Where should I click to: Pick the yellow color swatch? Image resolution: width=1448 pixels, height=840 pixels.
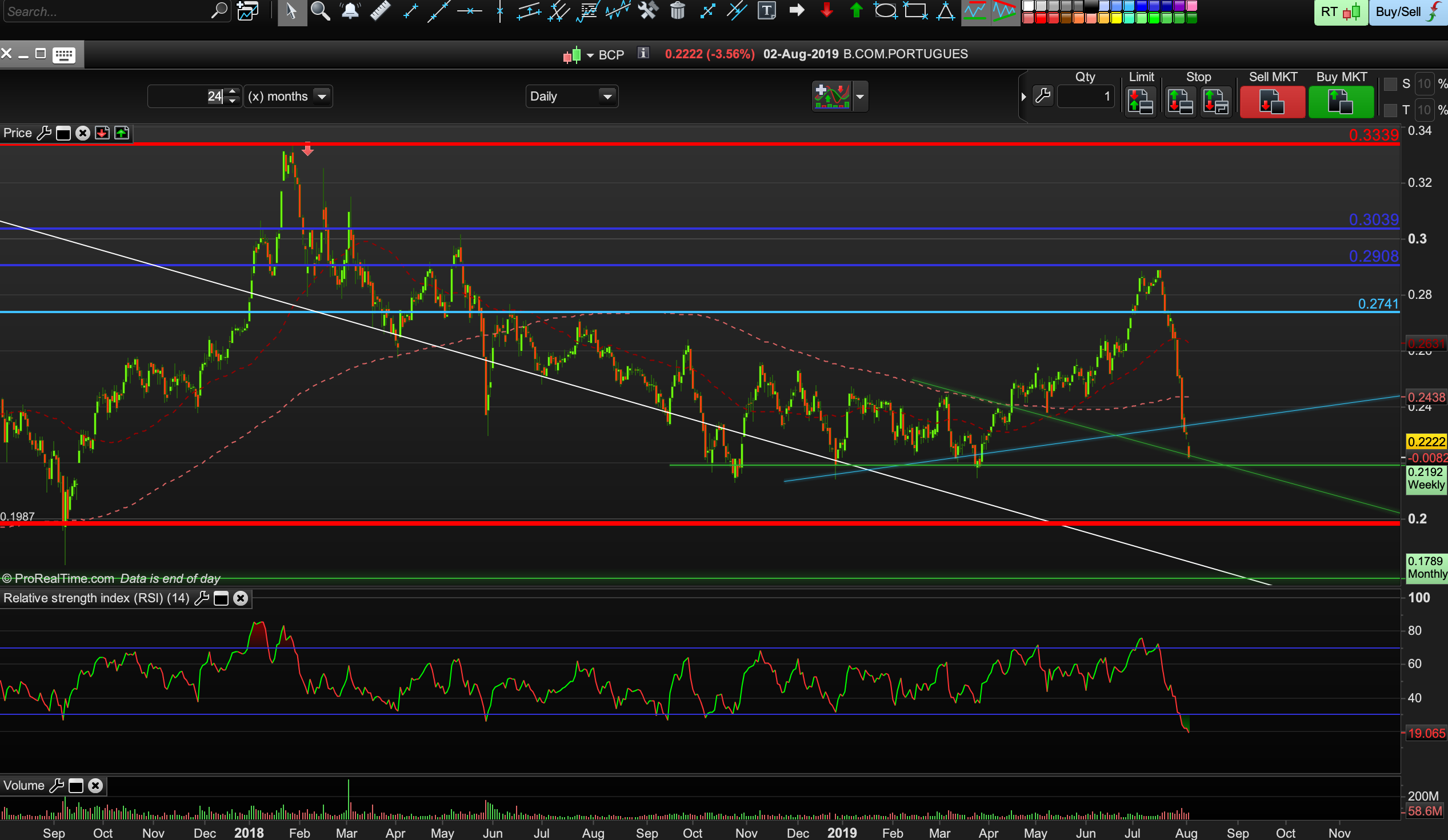pyautogui.click(x=1116, y=19)
